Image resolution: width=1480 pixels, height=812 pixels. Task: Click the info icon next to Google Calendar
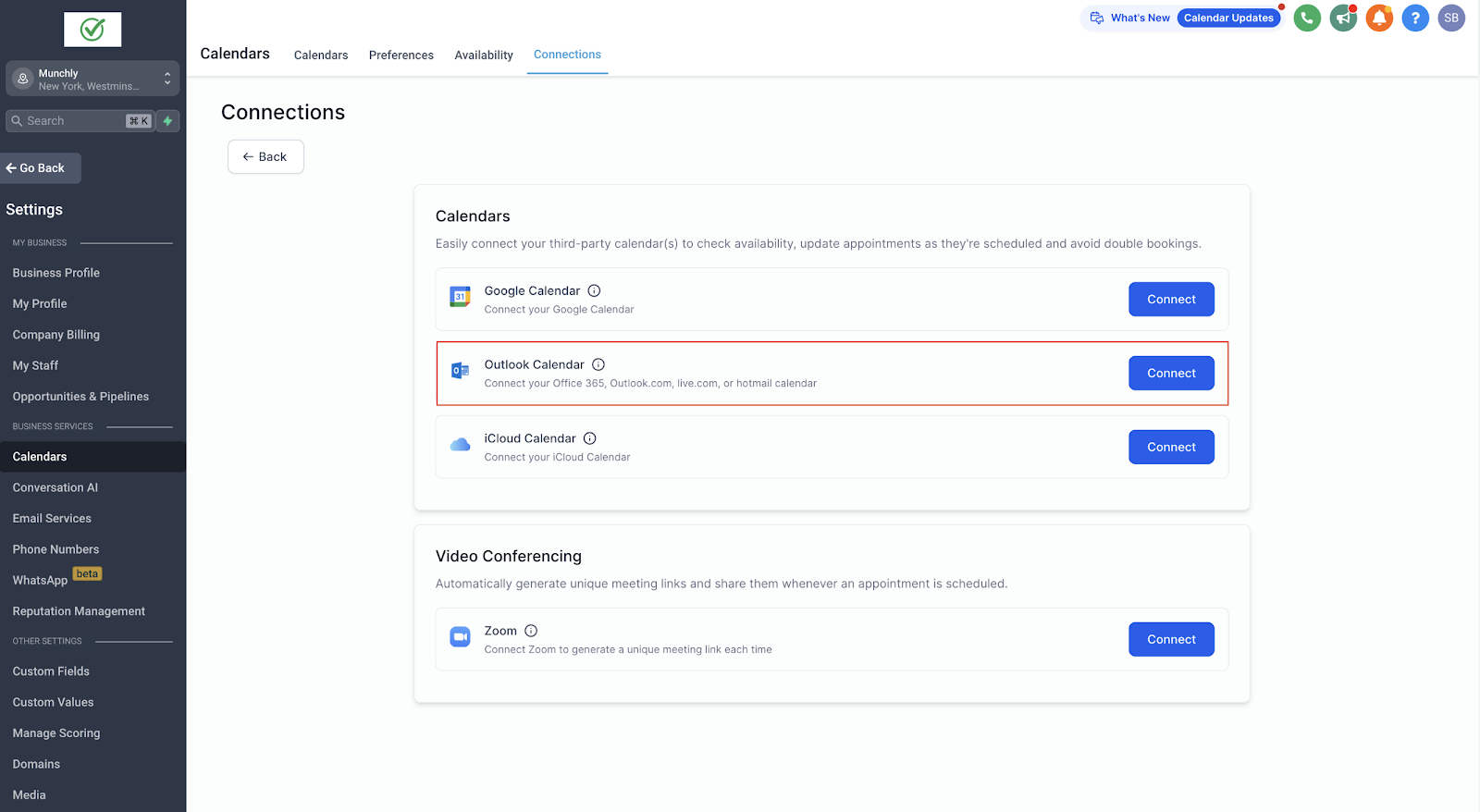pyautogui.click(x=594, y=290)
